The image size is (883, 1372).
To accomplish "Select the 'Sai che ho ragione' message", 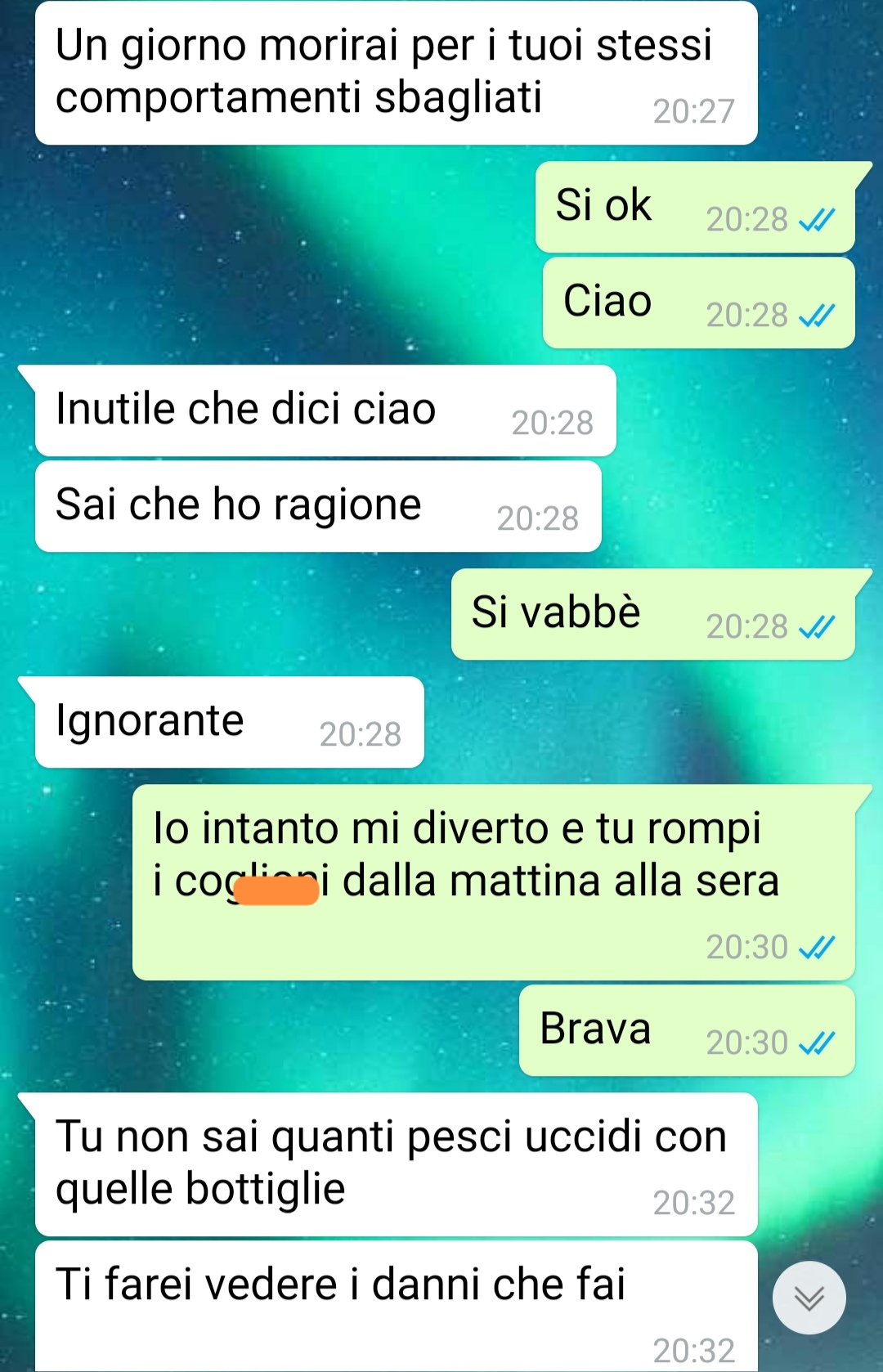I will point(318,506).
